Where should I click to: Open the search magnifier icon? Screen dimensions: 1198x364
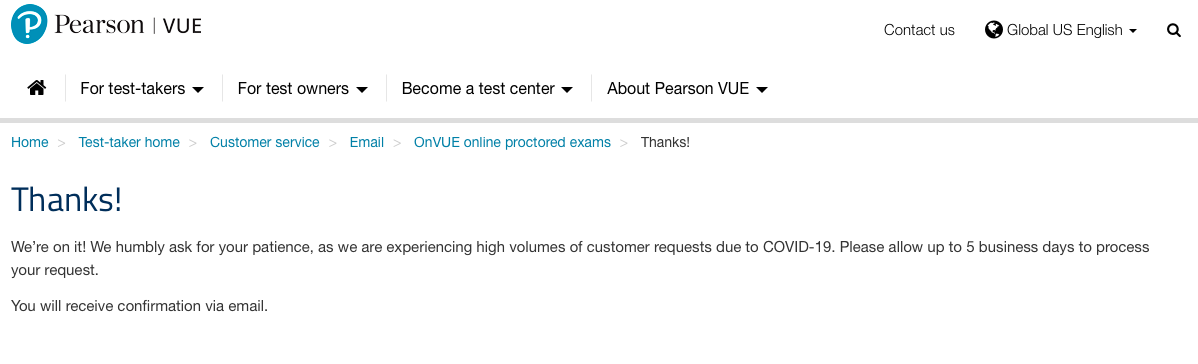1174,31
